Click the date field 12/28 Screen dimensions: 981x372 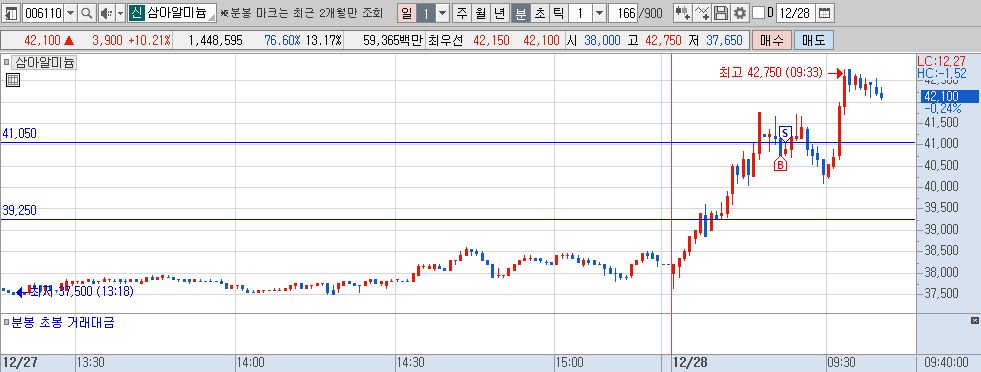pyautogui.click(x=795, y=13)
